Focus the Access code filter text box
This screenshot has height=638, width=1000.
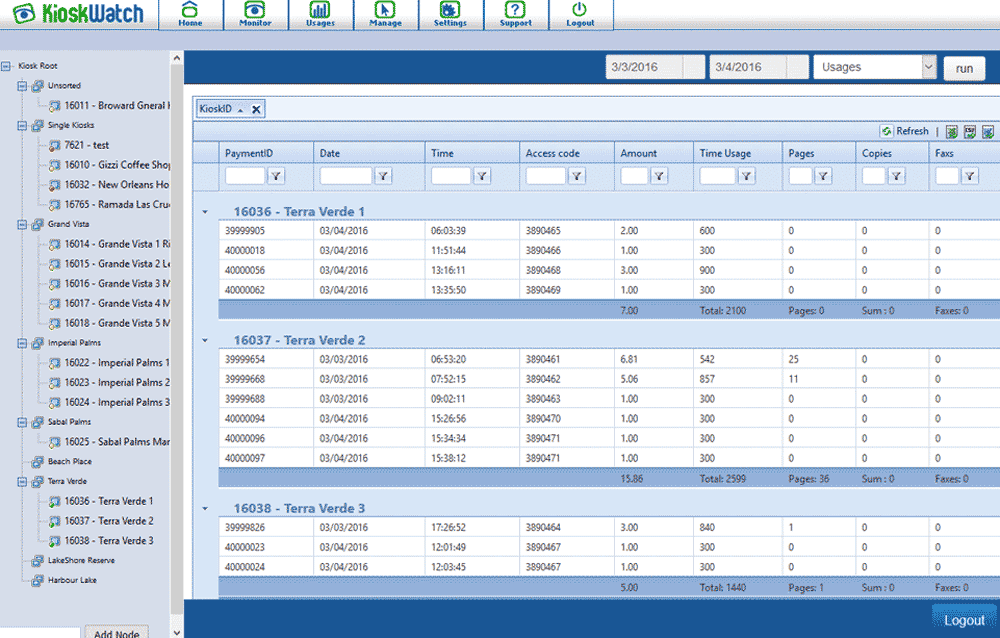coord(546,176)
